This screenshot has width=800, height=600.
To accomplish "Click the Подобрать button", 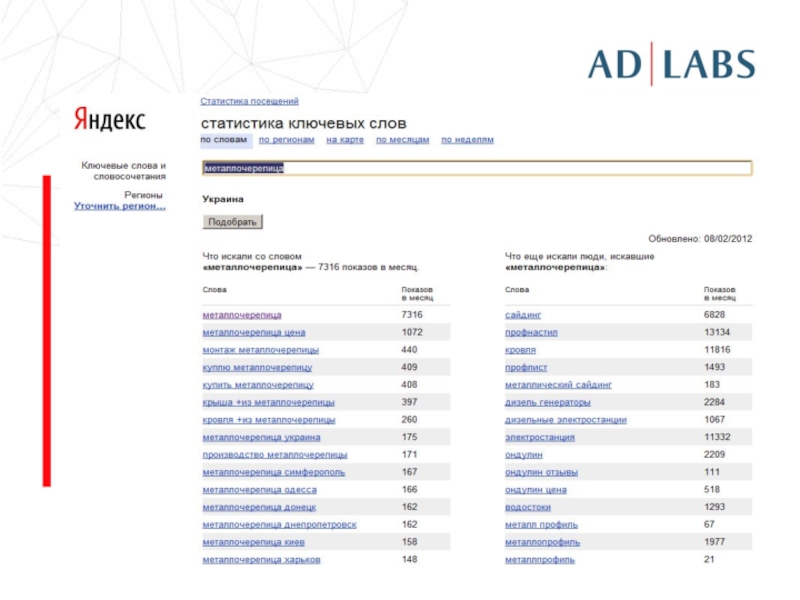I will (x=232, y=222).
